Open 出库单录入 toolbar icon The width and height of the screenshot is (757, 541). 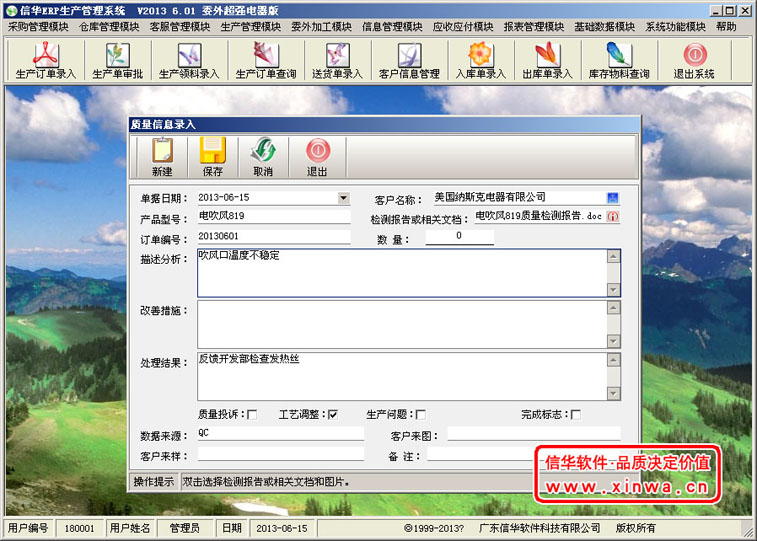(x=547, y=60)
